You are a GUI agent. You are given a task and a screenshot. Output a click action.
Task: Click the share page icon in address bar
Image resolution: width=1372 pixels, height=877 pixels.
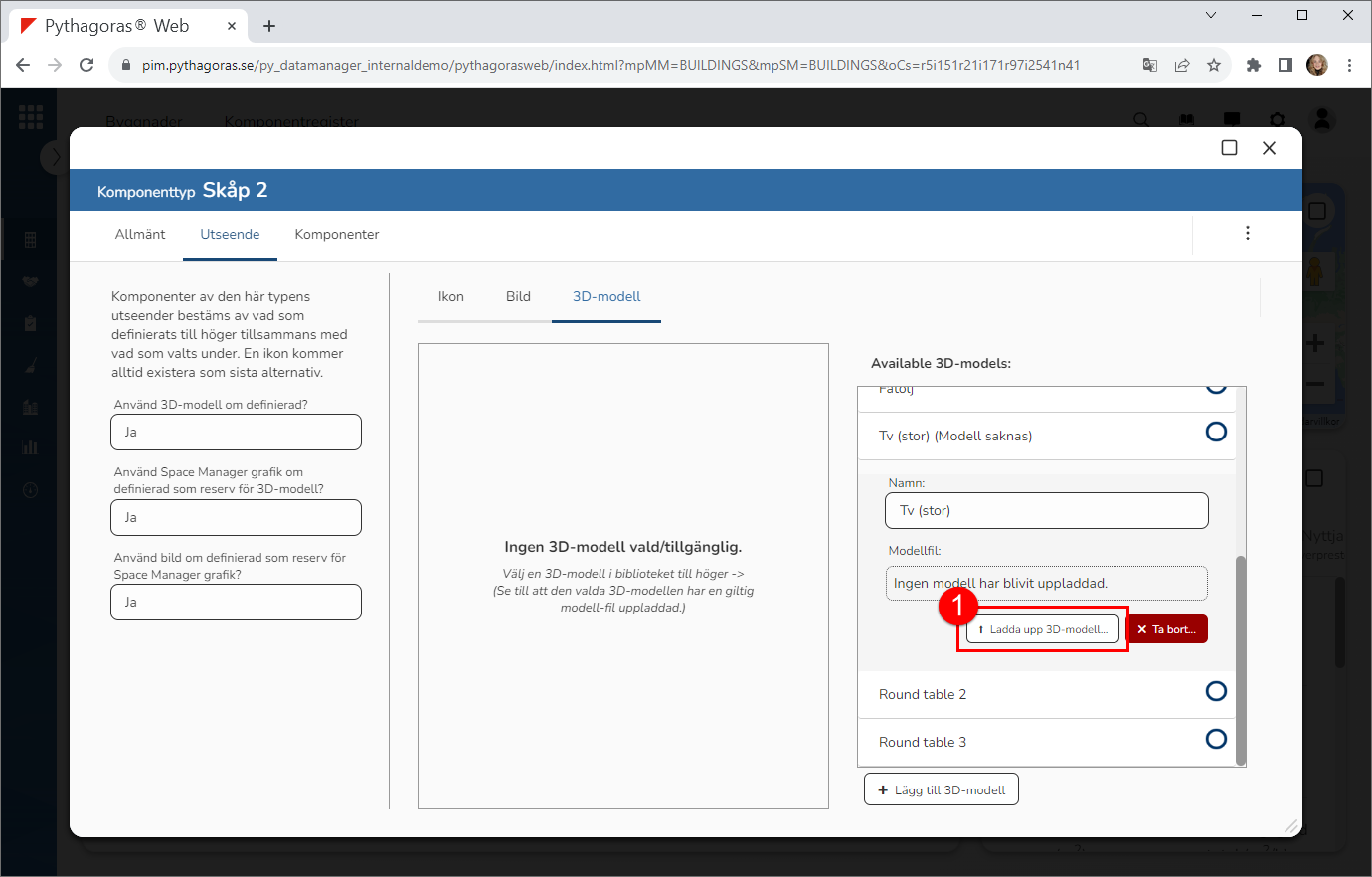click(1182, 65)
